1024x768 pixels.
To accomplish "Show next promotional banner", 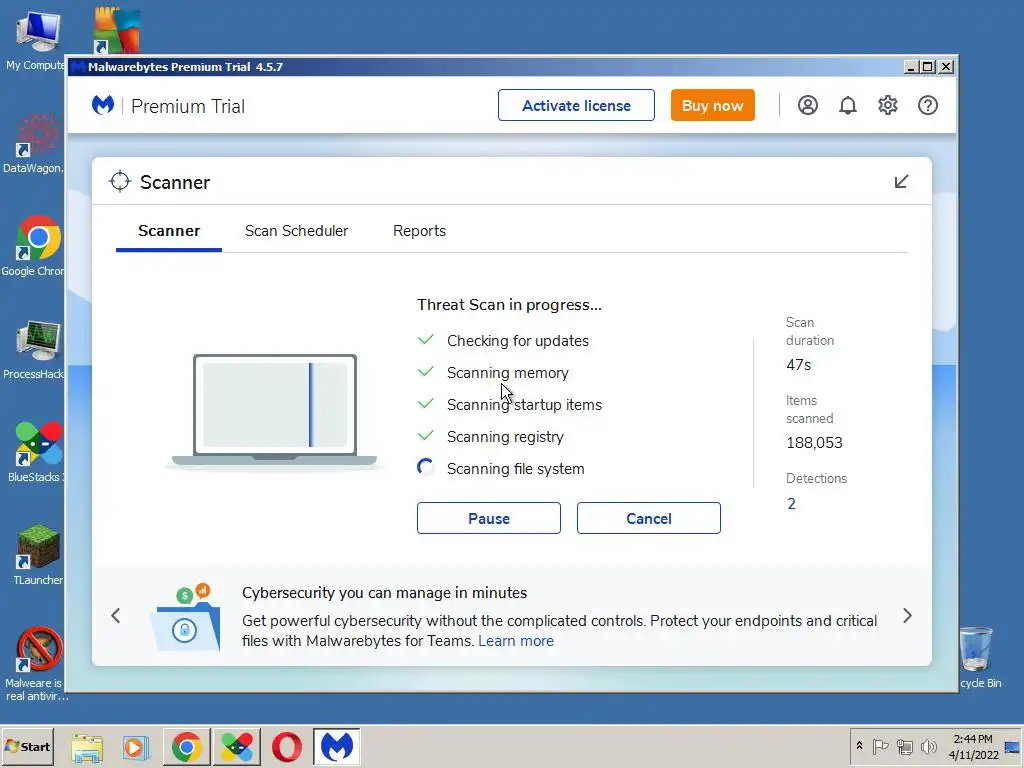I will 907,615.
